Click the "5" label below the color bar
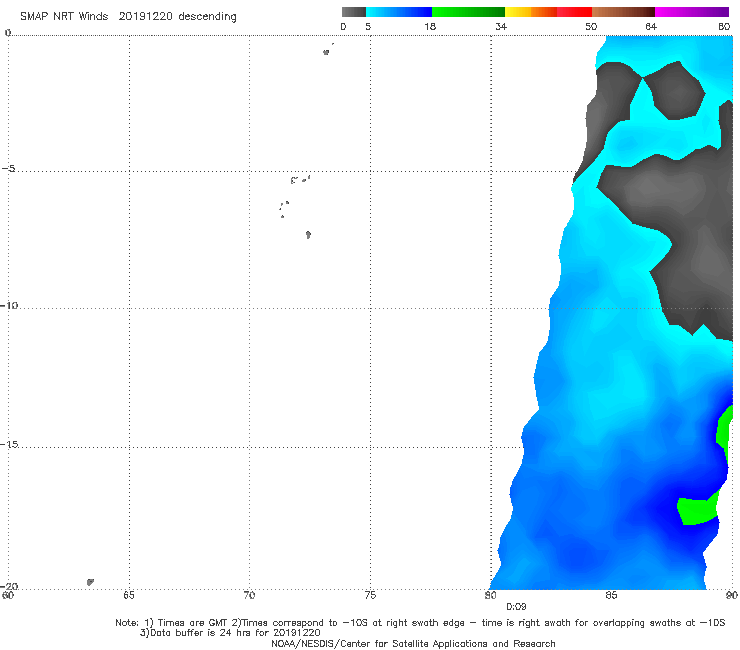 click(x=368, y=26)
